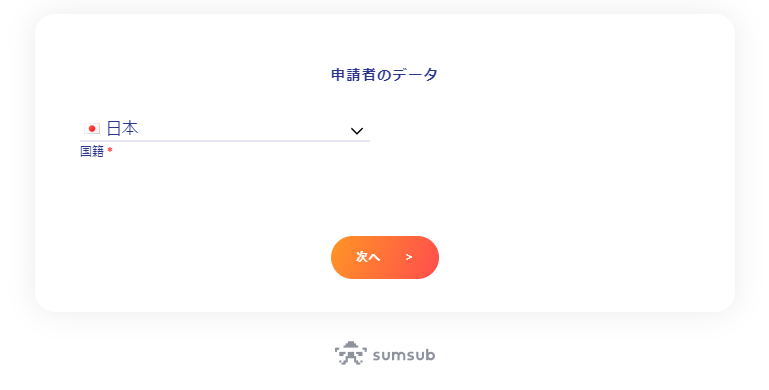This screenshot has width=769, height=390.
Task: Focus the nationality field underline
Action: [x=225, y=141]
